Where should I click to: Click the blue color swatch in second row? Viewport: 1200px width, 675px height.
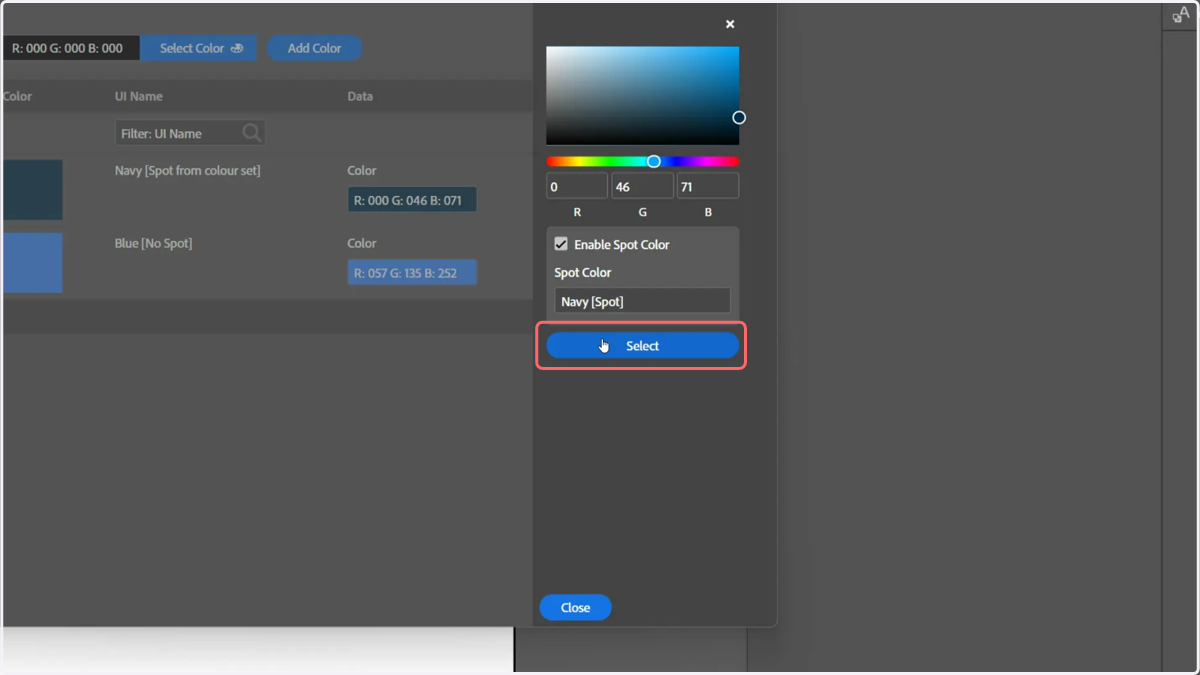(x=32, y=263)
